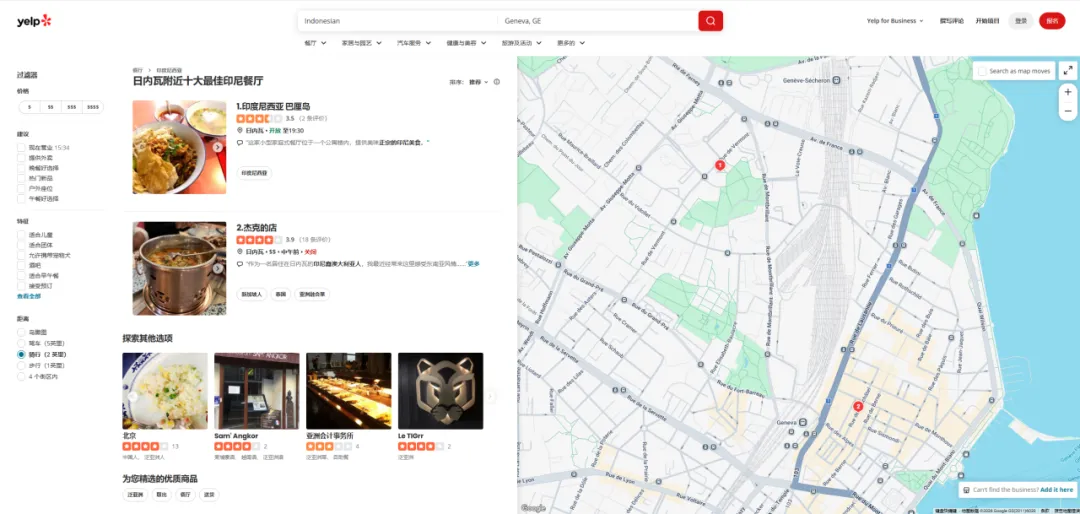Click Sam' Angkor star rating
The width and height of the screenshot is (1080, 514).
point(237,446)
